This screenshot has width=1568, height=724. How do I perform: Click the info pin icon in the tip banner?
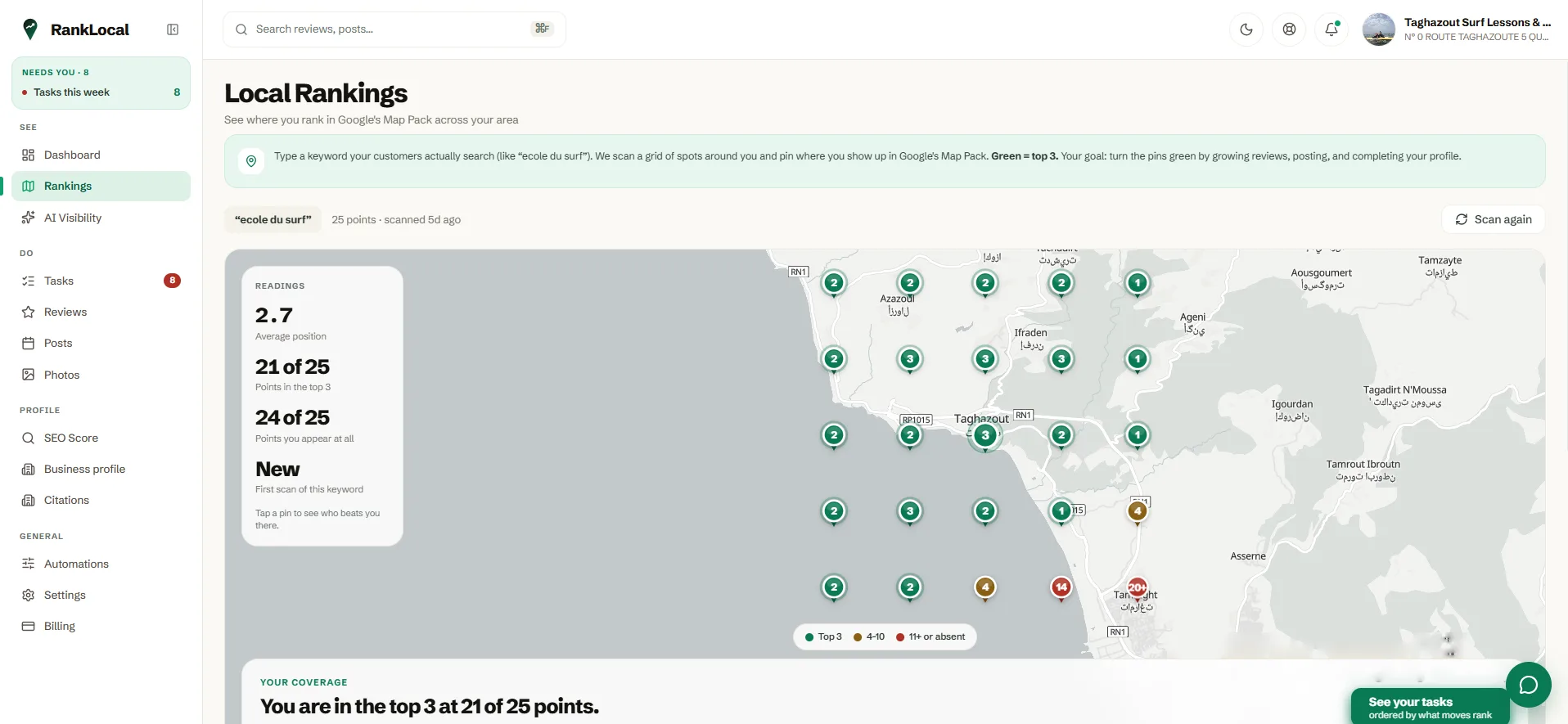pos(251,161)
